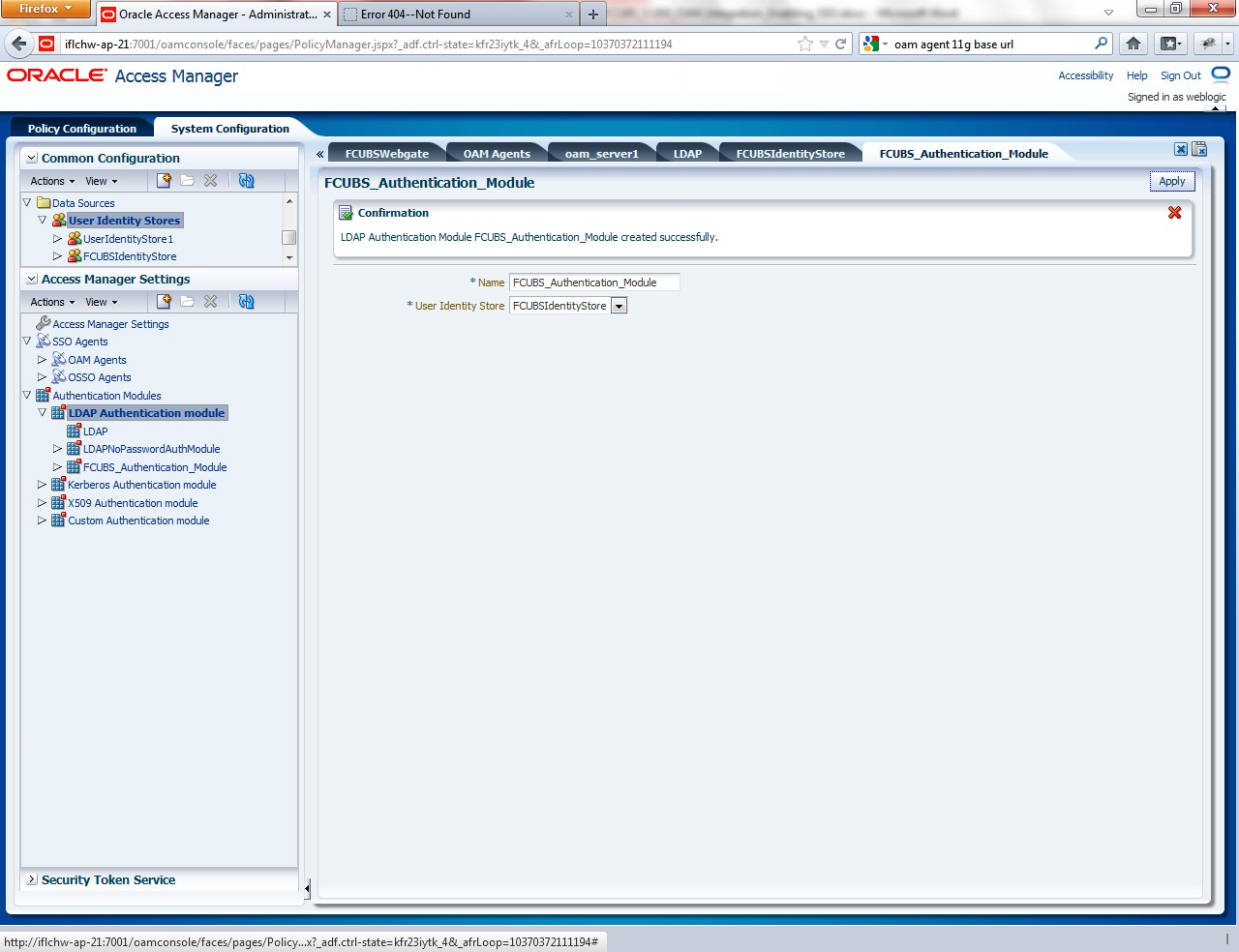The height and width of the screenshot is (952, 1239).
Task: Click Open folder icon in Common Configuration toolbar
Action: pos(187,181)
